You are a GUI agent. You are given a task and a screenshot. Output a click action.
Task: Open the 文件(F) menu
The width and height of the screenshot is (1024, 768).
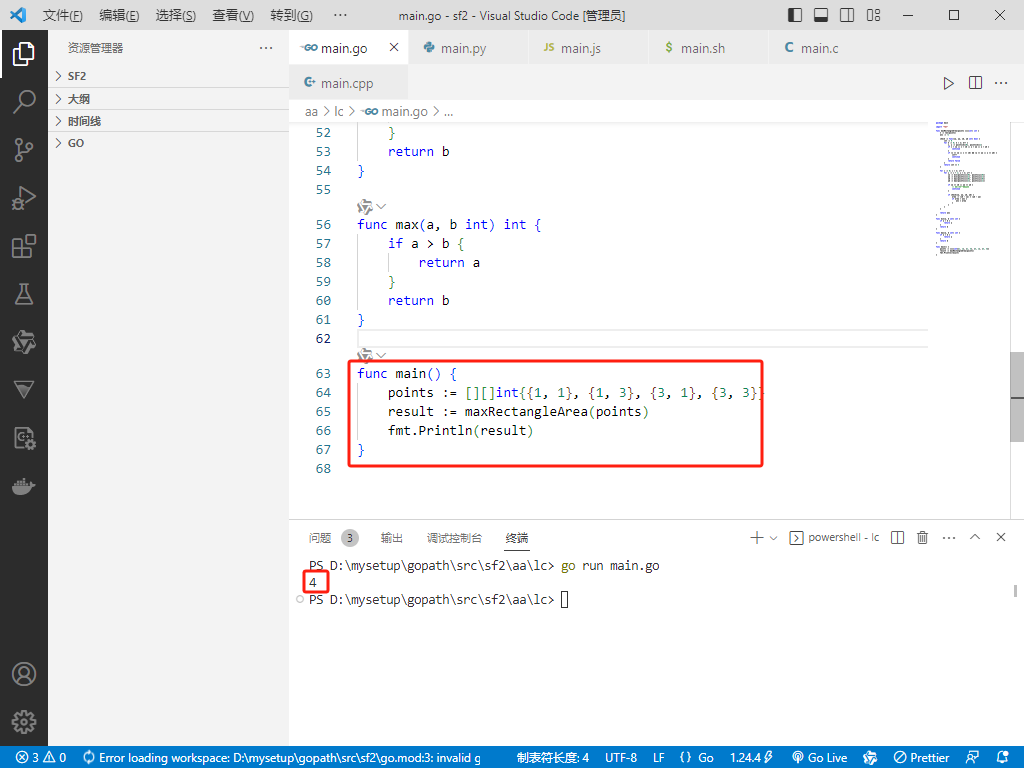point(63,15)
